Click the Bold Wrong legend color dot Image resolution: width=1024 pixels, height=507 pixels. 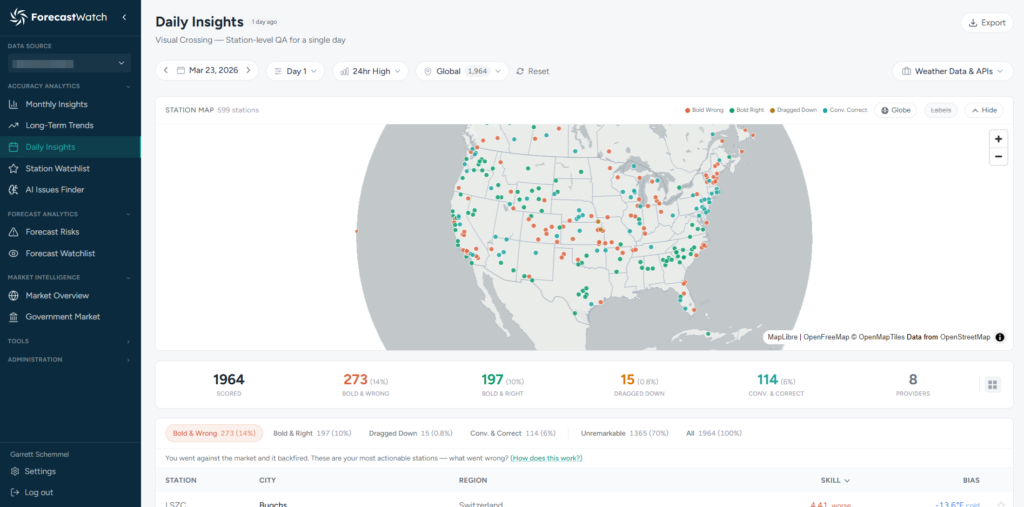coord(688,110)
